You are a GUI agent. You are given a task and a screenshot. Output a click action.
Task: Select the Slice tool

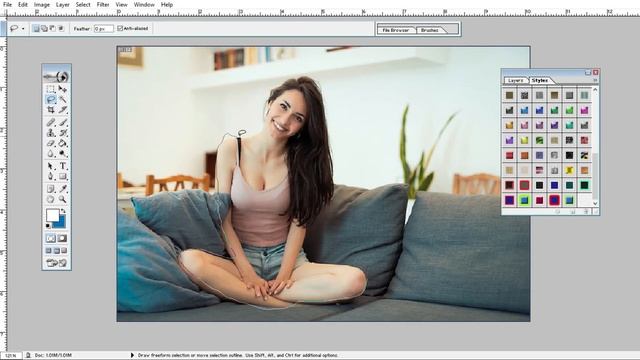click(62, 110)
